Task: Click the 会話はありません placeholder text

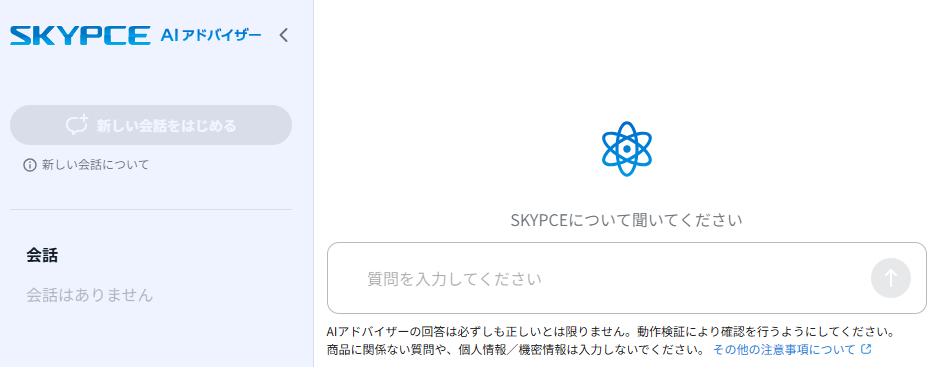Action: (90, 295)
